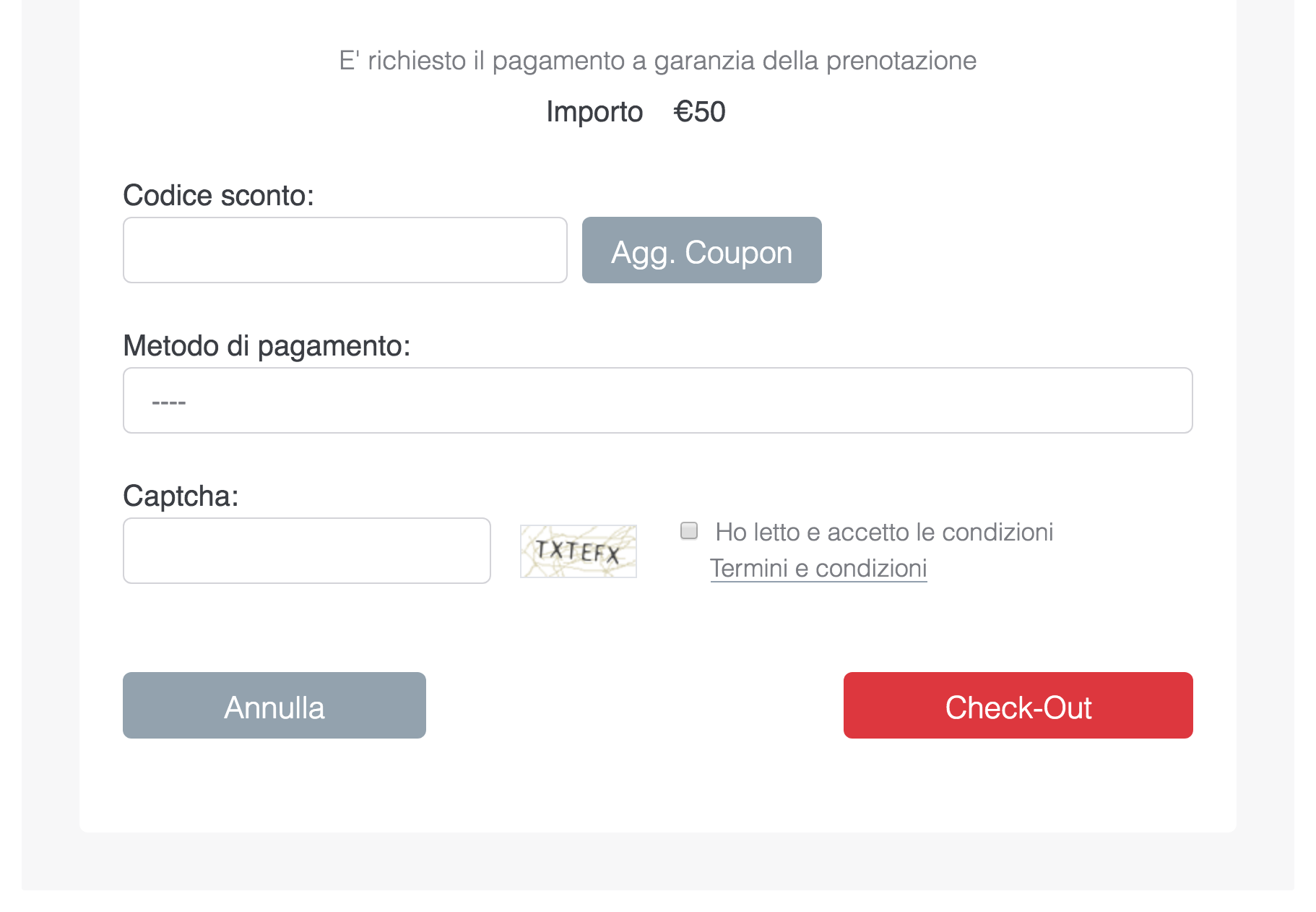Focus the Captcha text input
1316x912 pixels.
306,551
